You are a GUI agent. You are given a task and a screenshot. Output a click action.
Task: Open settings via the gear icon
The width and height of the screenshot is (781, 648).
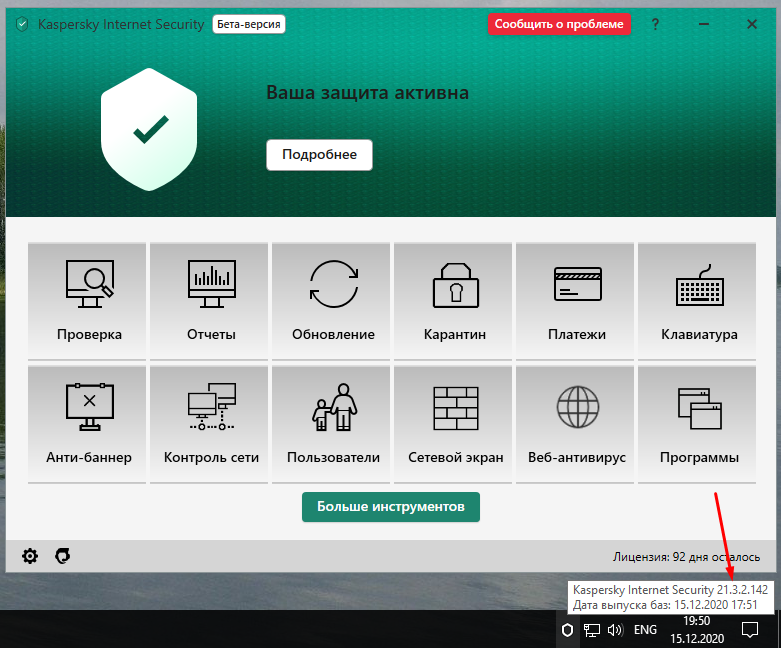30,556
